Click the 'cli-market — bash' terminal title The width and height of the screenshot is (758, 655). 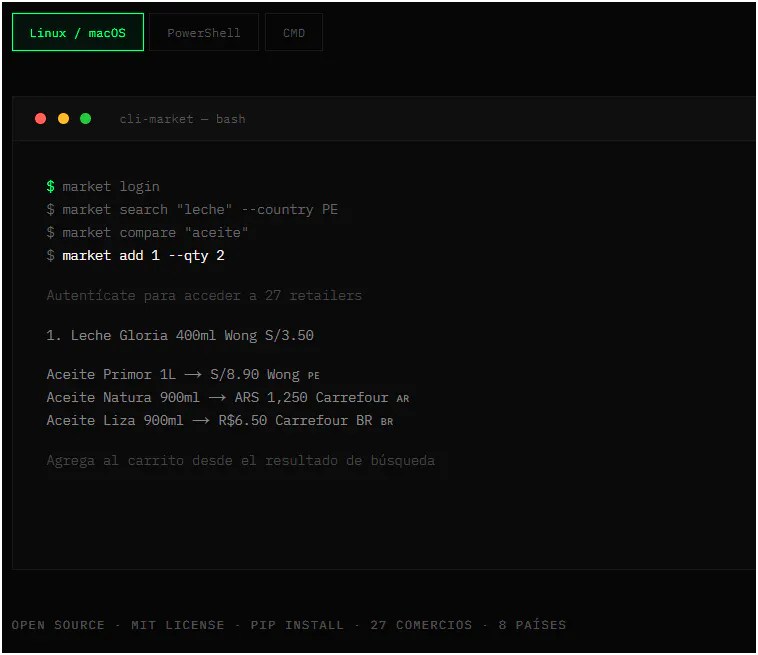point(182,119)
